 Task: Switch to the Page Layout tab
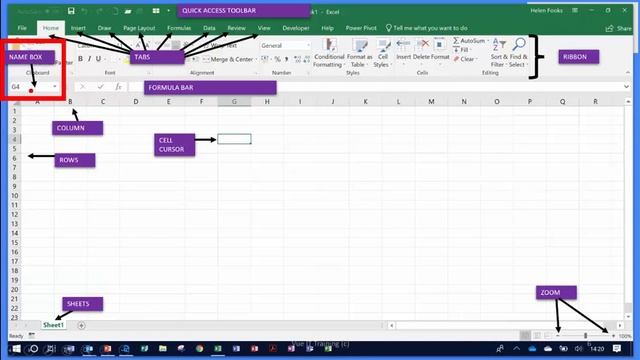[139, 28]
